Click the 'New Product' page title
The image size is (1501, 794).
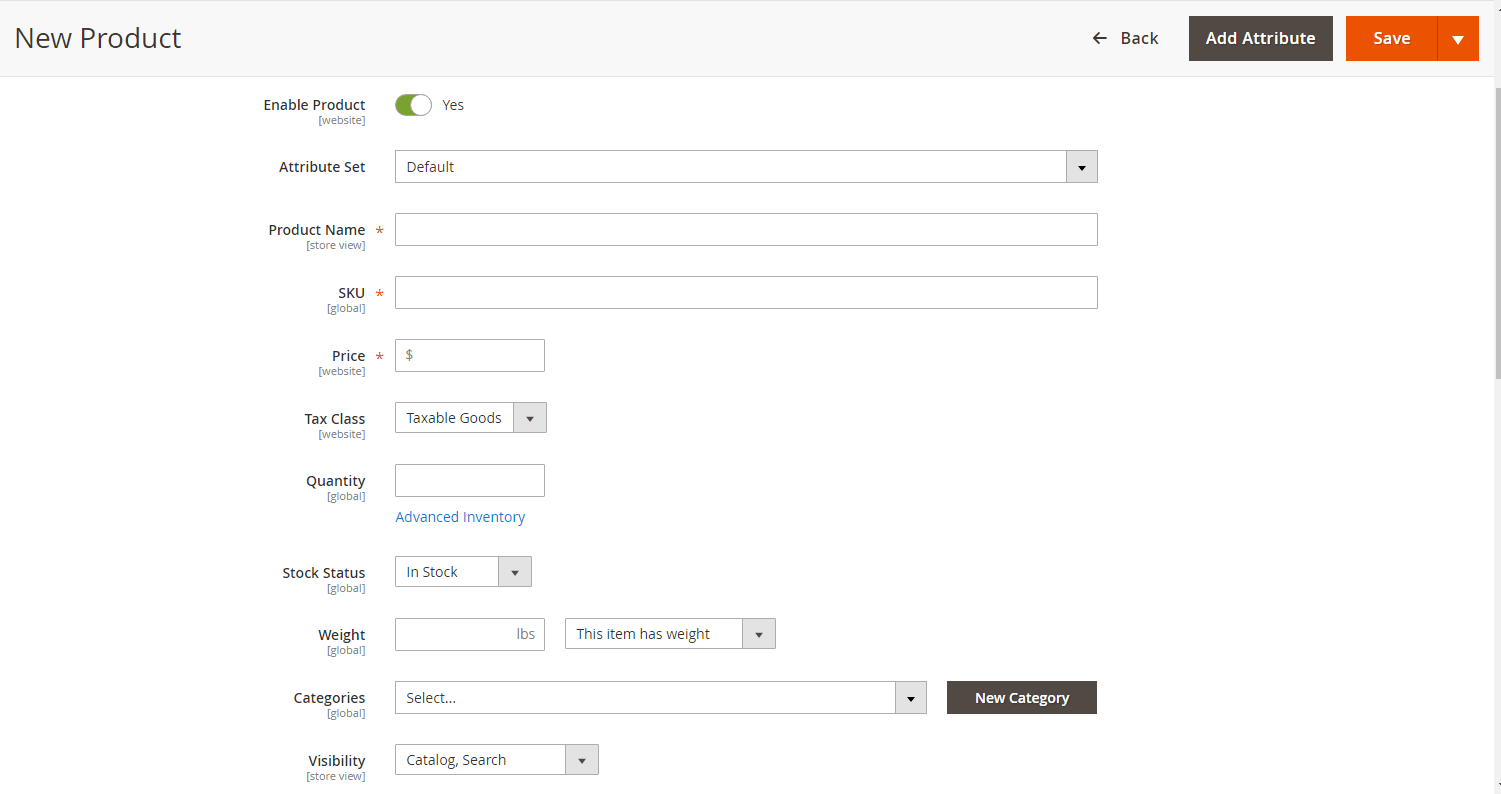tap(98, 38)
